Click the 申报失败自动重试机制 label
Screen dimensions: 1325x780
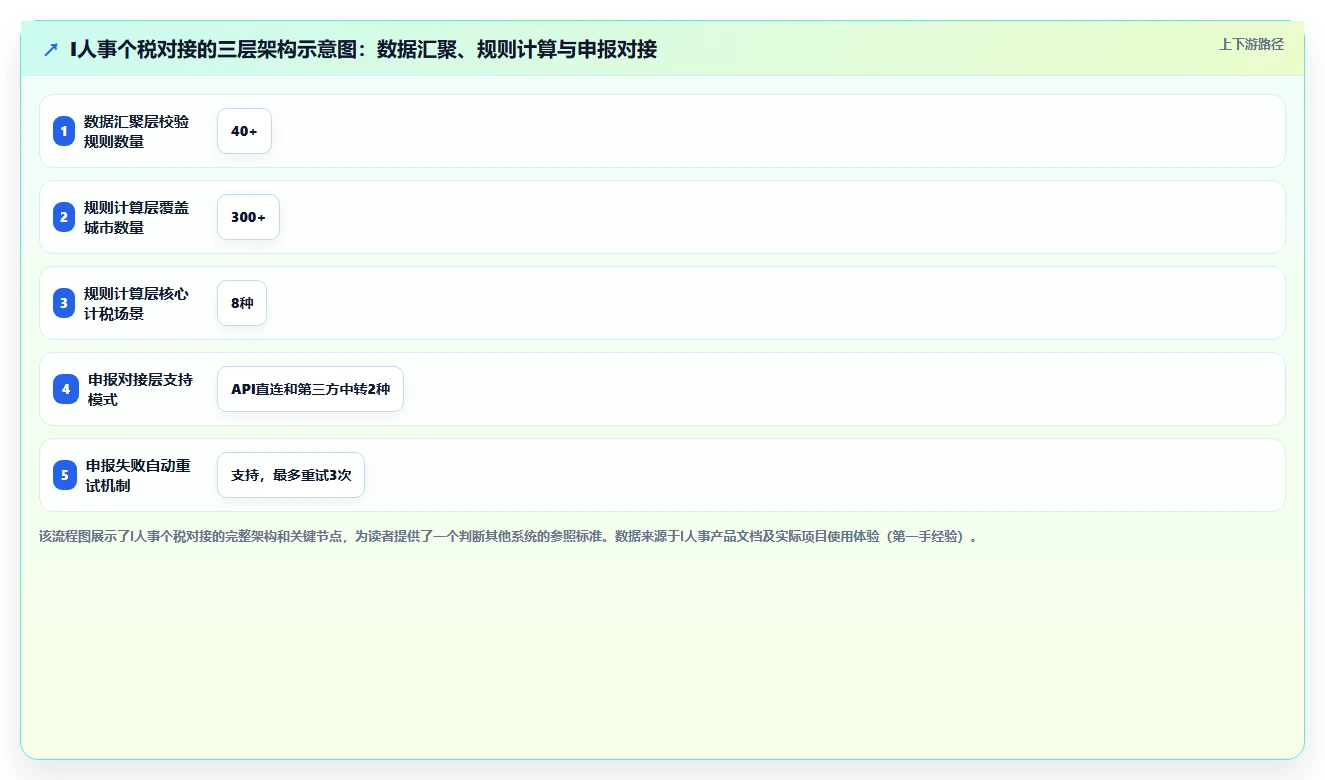139,475
